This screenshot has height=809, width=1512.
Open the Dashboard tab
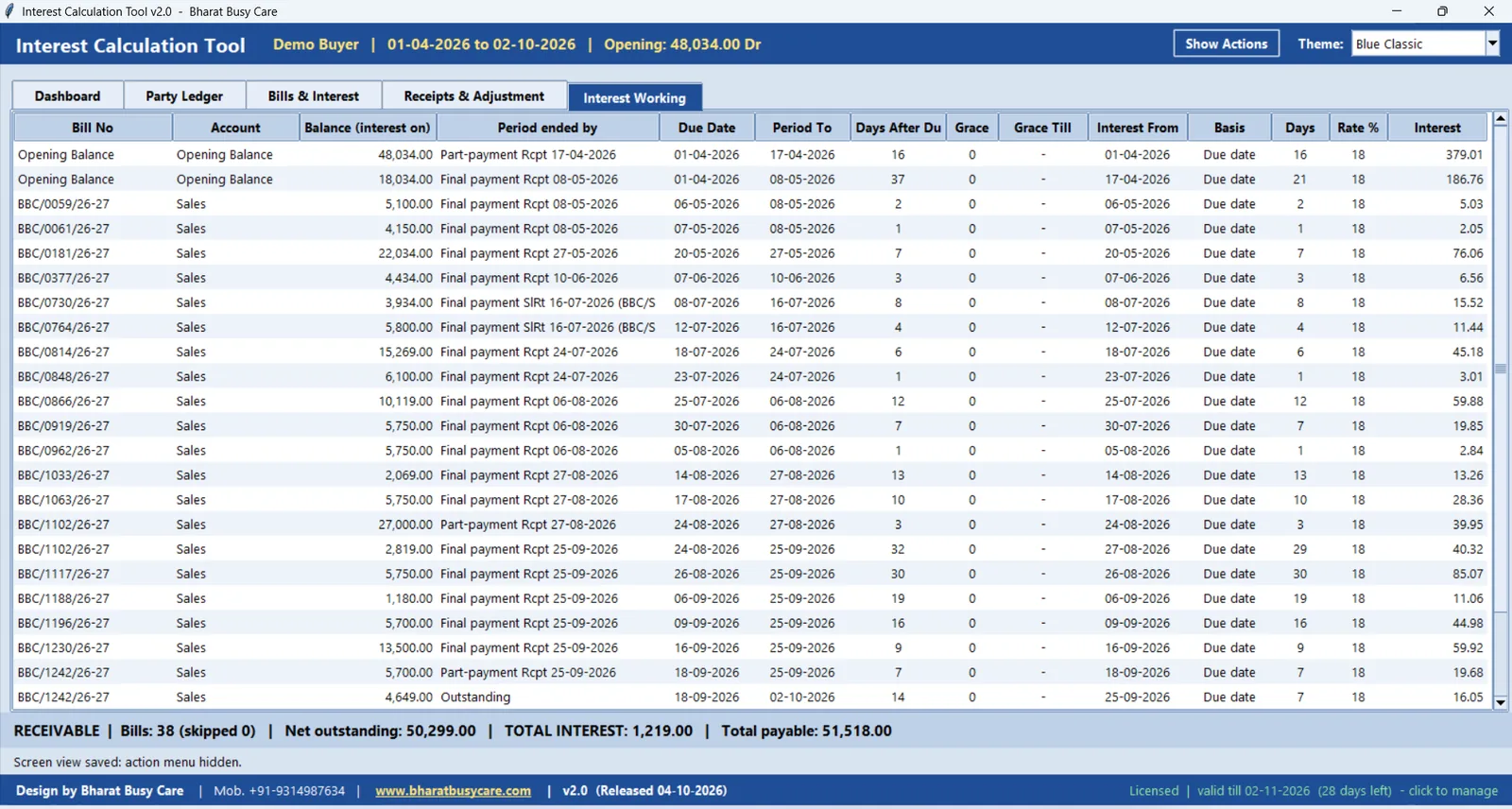point(67,96)
